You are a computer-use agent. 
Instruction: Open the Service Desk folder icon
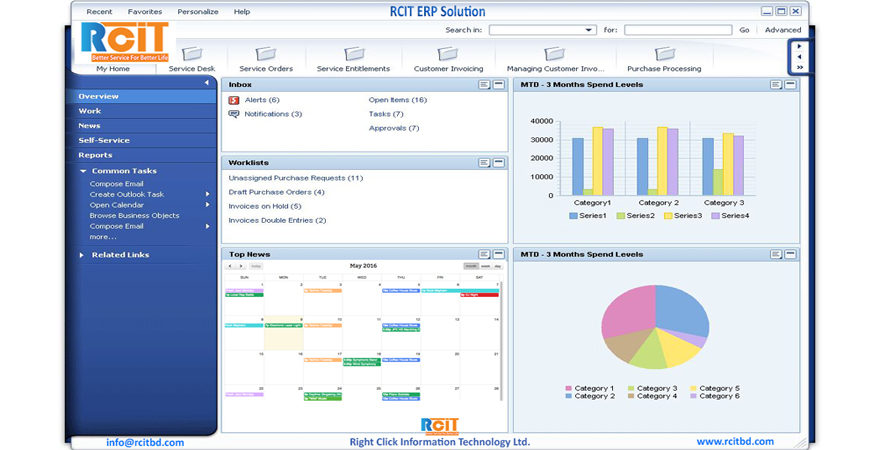(192, 53)
